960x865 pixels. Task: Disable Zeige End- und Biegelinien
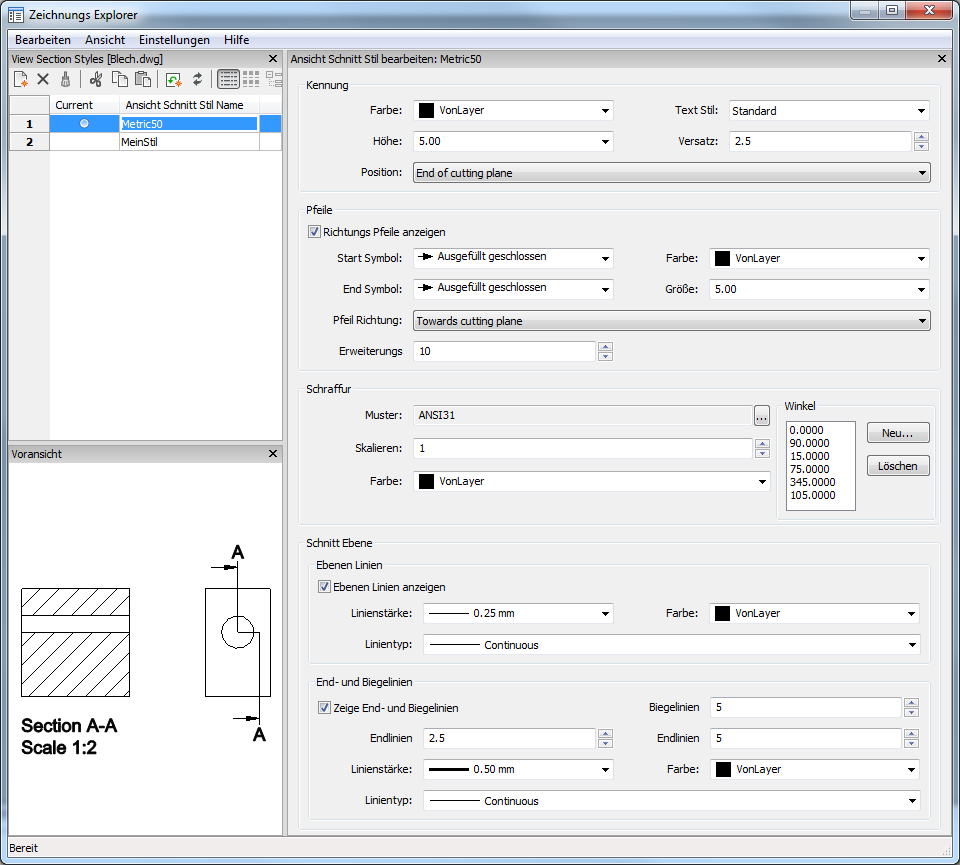(324, 707)
